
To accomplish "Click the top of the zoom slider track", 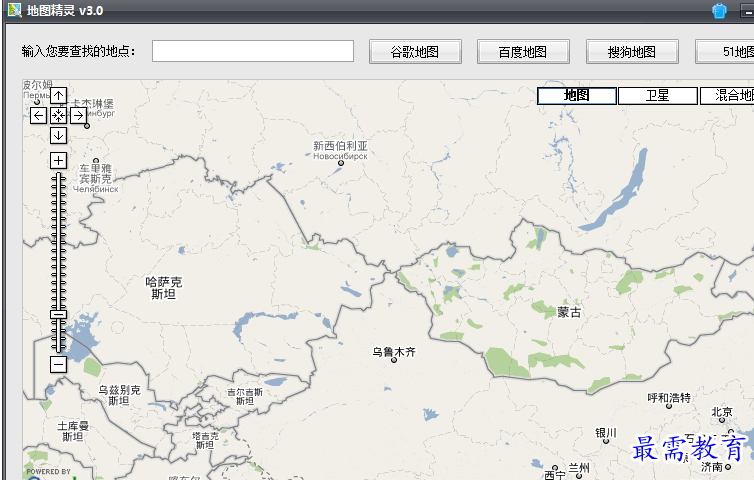I will pos(58,176).
